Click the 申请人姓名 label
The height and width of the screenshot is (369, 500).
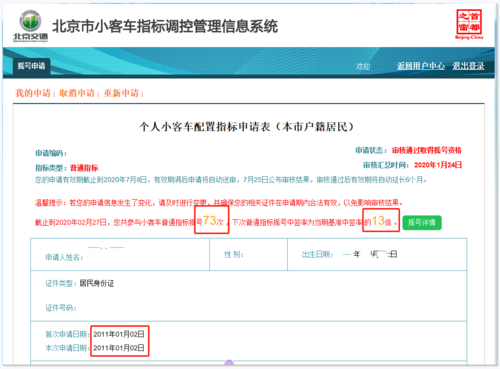point(64,257)
